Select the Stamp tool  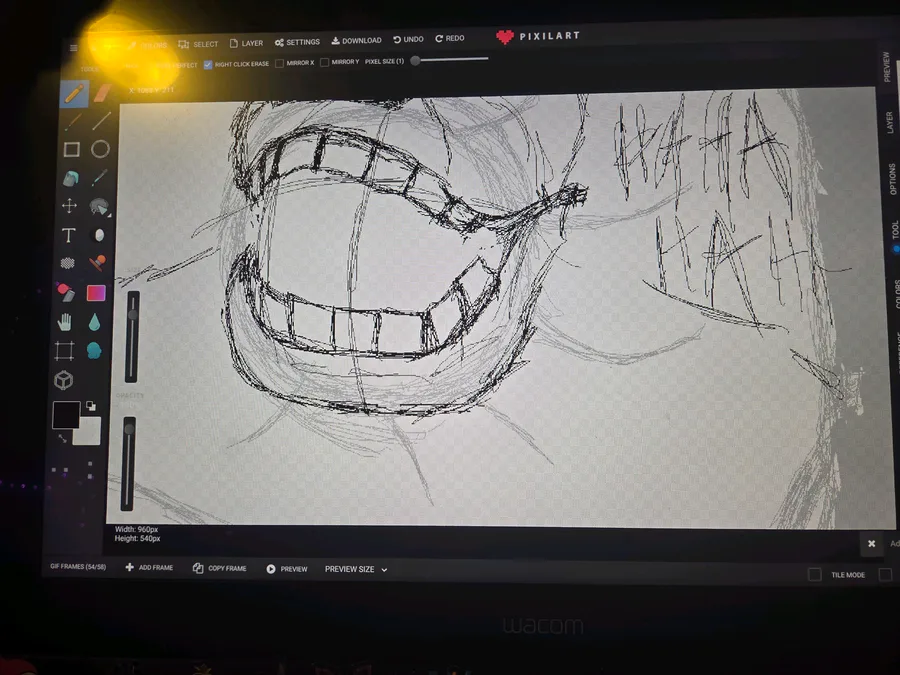98,263
